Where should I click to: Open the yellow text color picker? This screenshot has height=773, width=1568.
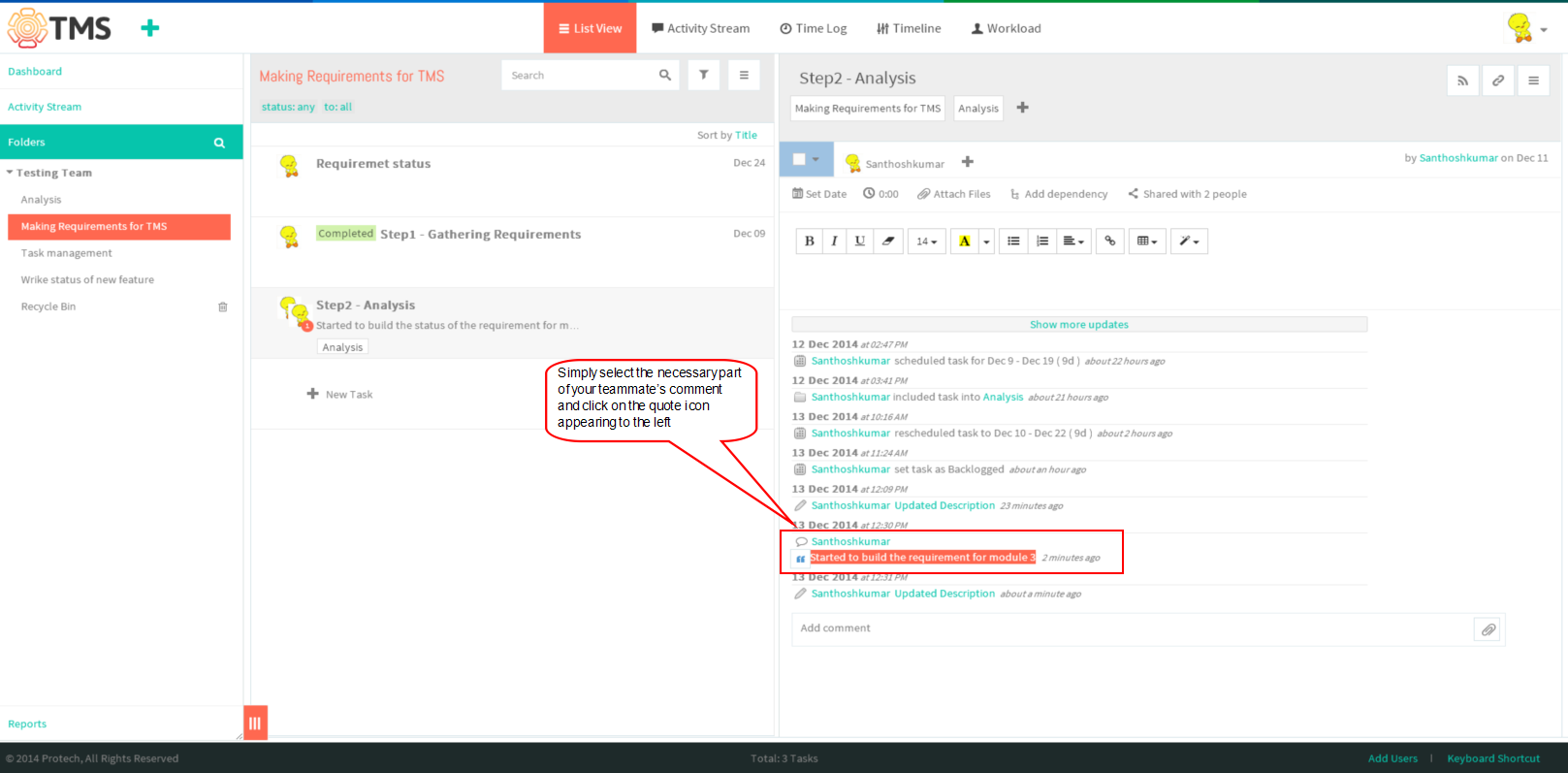tap(965, 242)
